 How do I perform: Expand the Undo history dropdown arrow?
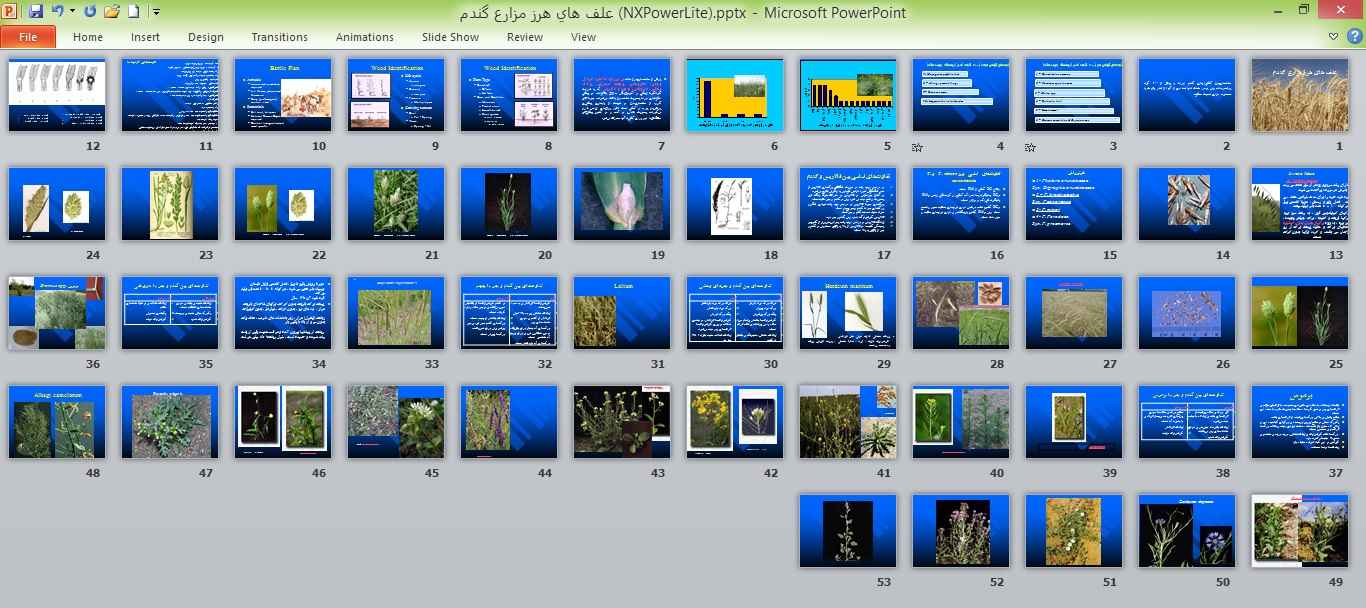click(73, 12)
